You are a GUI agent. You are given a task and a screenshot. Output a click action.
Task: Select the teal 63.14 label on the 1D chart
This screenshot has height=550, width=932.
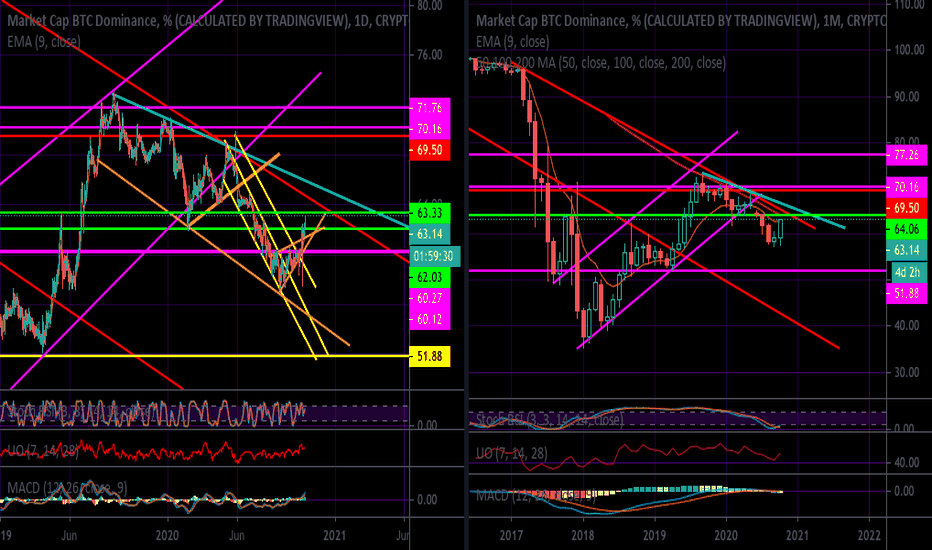430,234
